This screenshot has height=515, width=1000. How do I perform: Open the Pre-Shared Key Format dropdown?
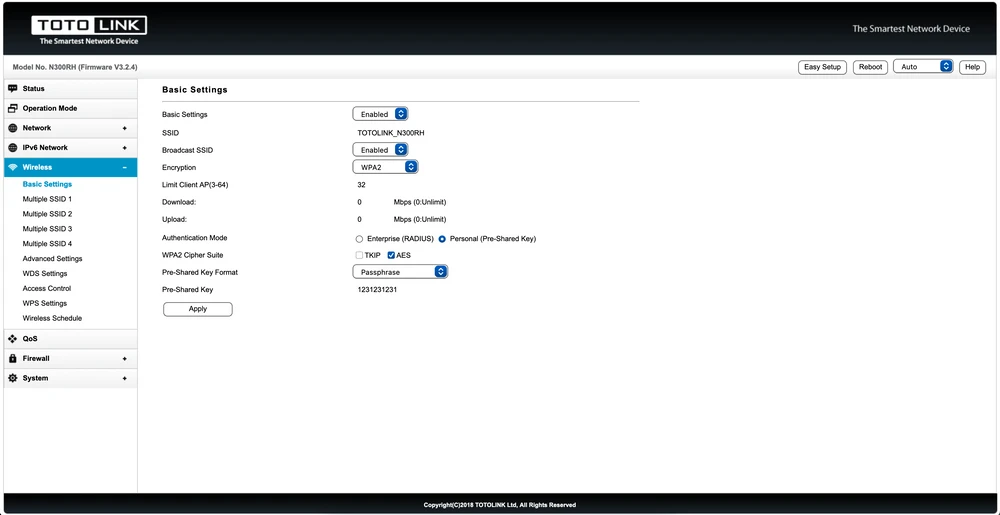(x=400, y=272)
